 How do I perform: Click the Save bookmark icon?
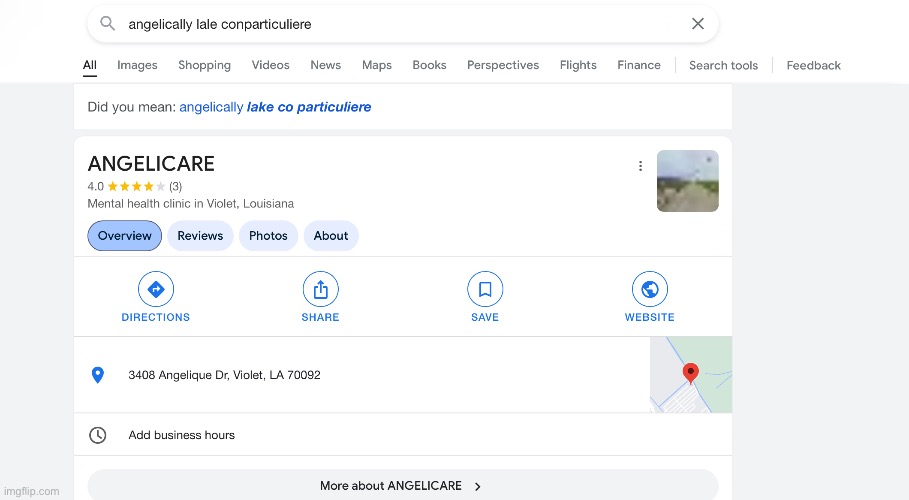[485, 290]
